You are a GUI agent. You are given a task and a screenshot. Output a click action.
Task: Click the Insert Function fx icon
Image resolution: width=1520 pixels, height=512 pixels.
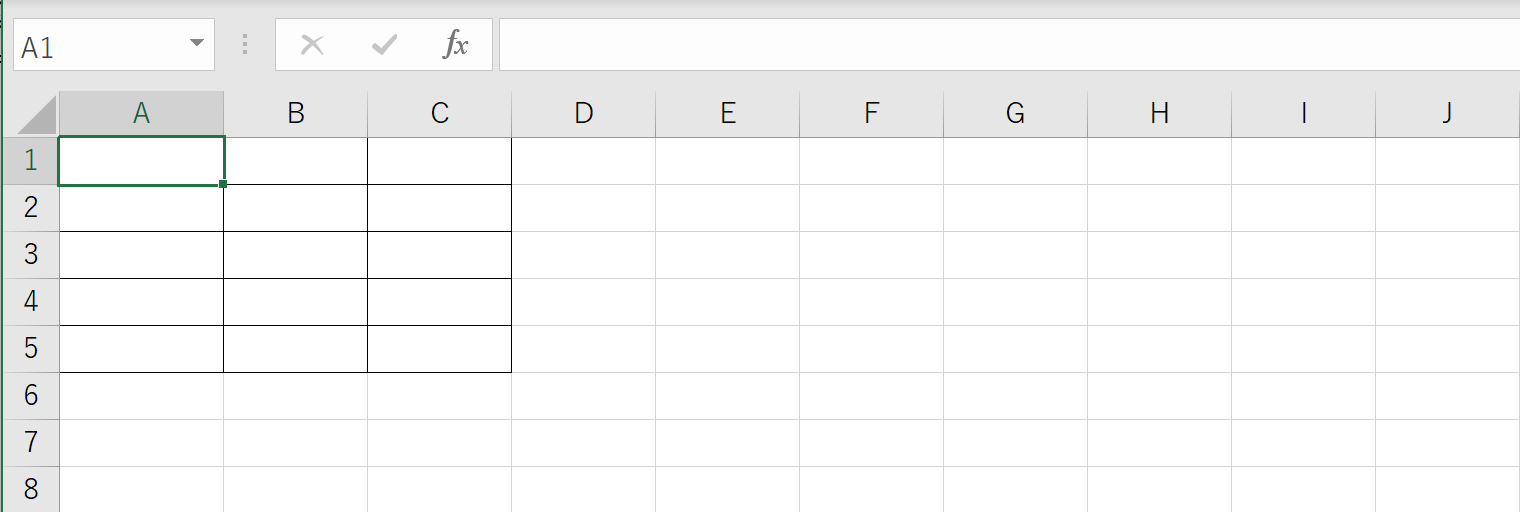coord(456,45)
